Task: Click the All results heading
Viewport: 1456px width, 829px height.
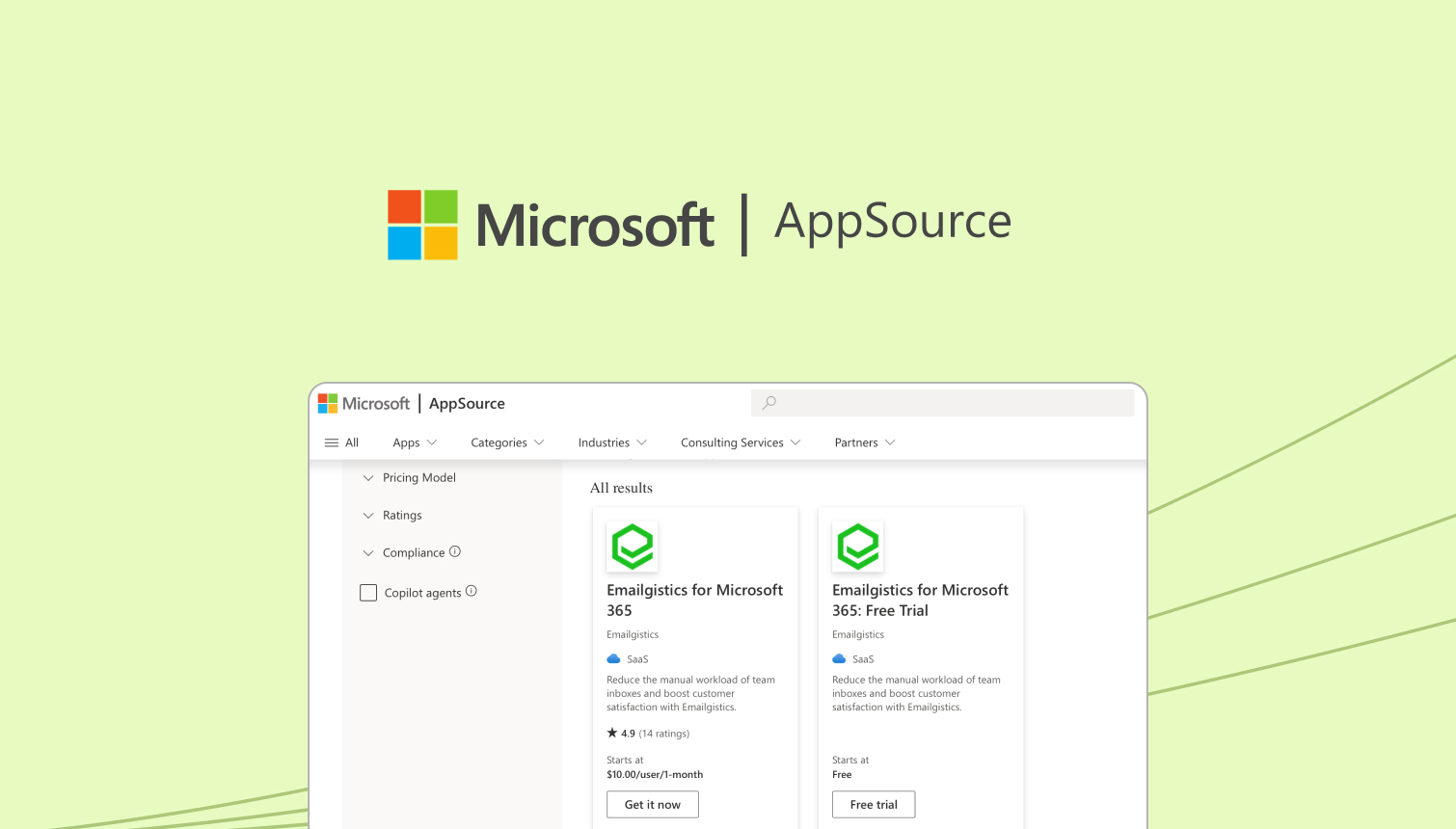Action: [621, 488]
